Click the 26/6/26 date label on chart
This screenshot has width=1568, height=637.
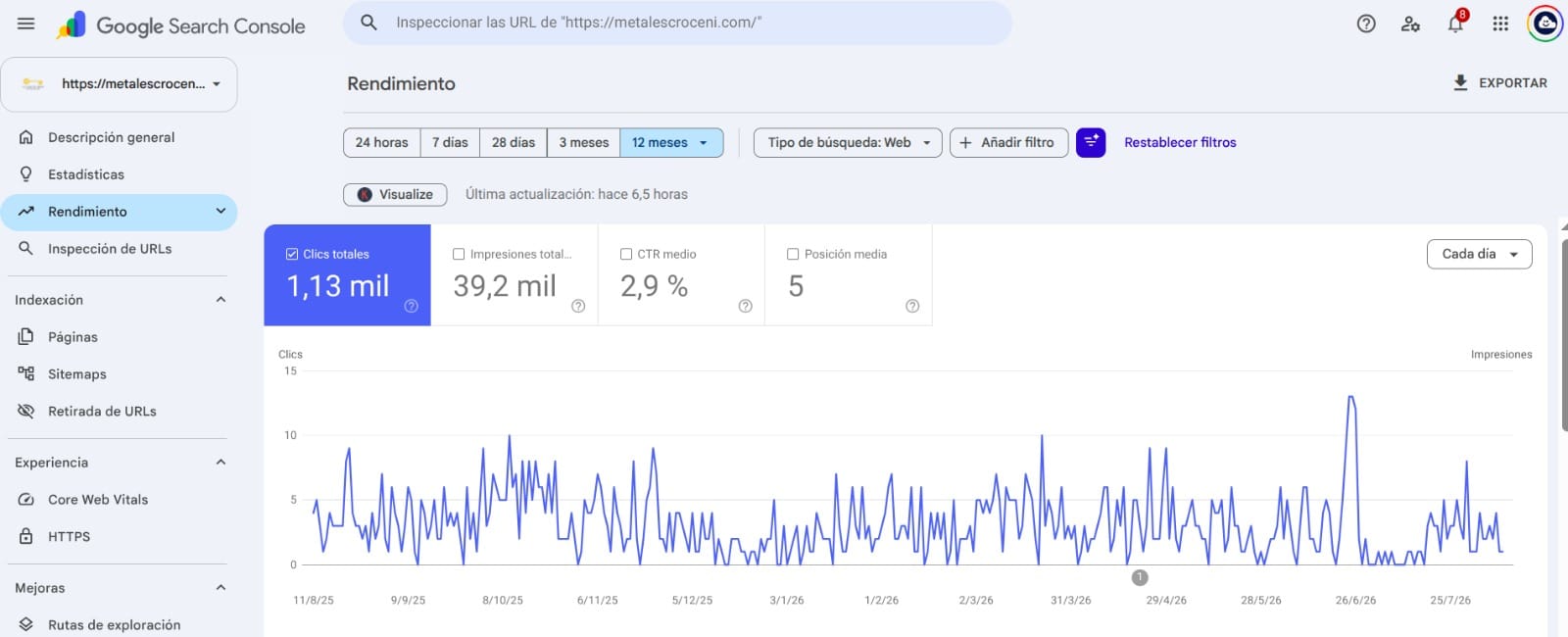pos(1355,600)
